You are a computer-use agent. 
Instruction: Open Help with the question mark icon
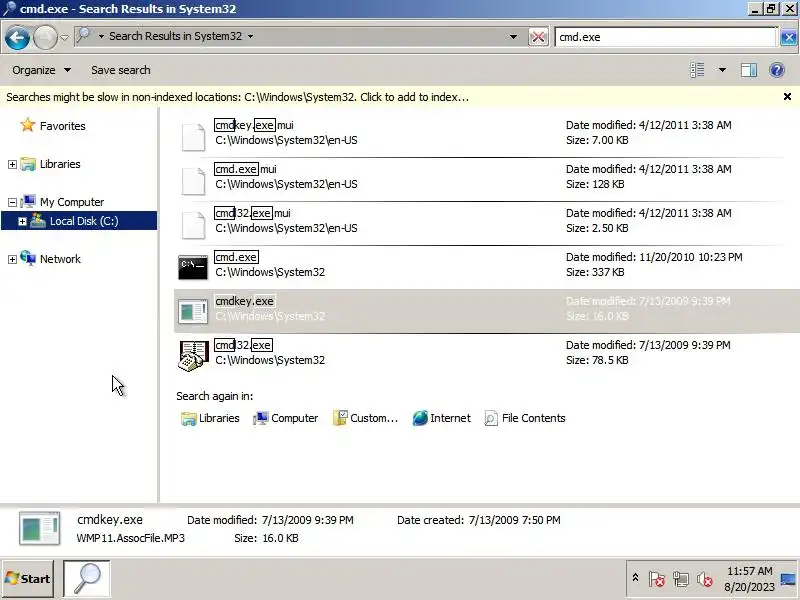click(x=777, y=70)
